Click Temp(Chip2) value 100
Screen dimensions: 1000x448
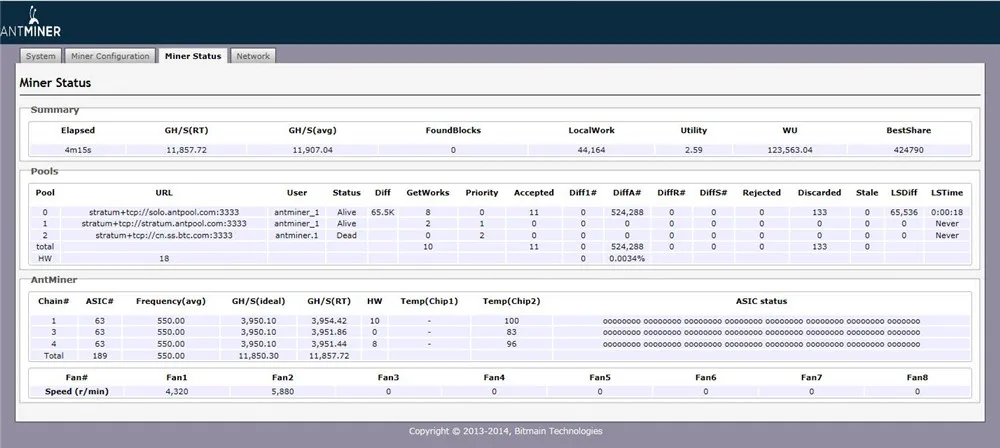click(511, 321)
